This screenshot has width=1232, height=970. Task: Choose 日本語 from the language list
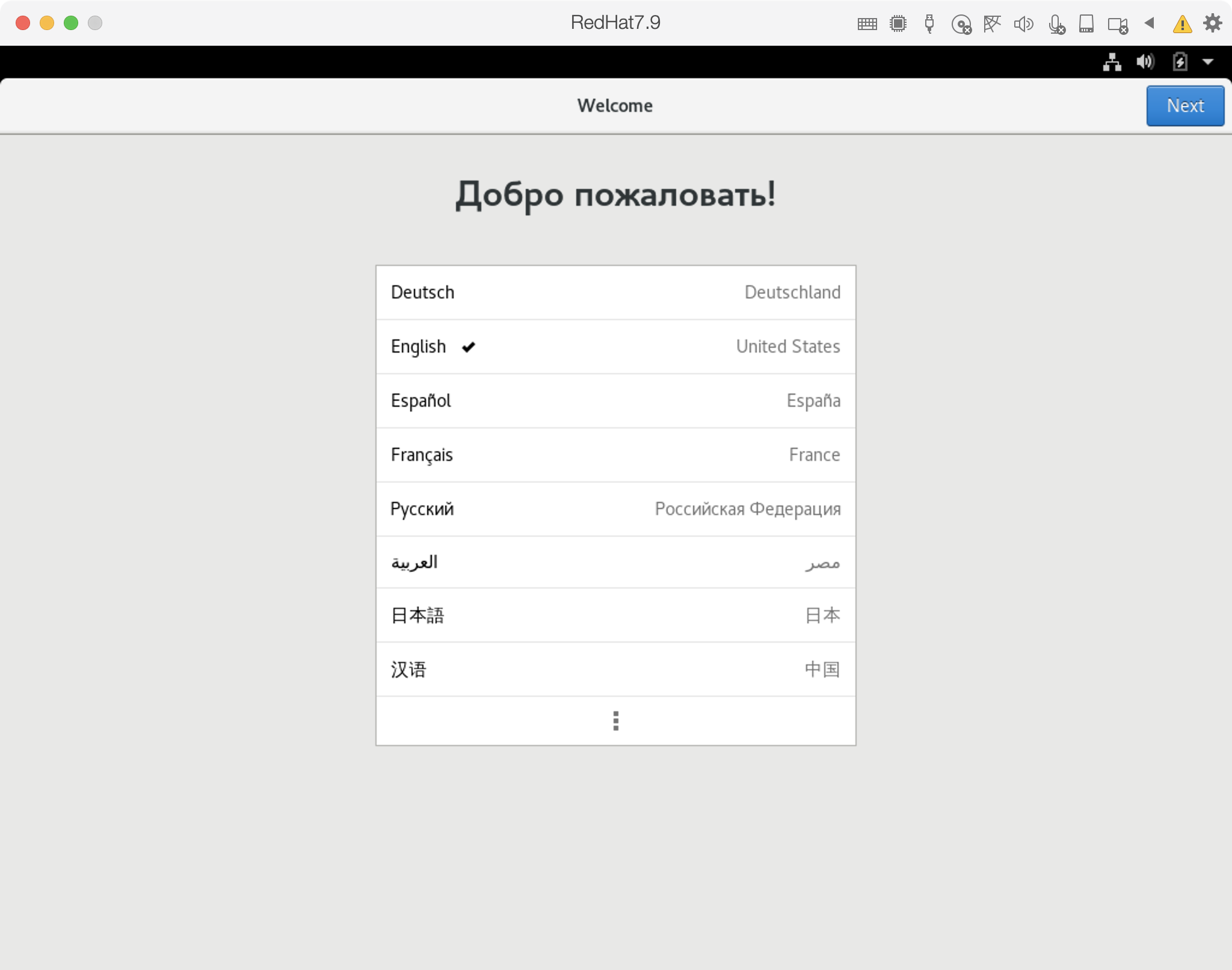[615, 615]
